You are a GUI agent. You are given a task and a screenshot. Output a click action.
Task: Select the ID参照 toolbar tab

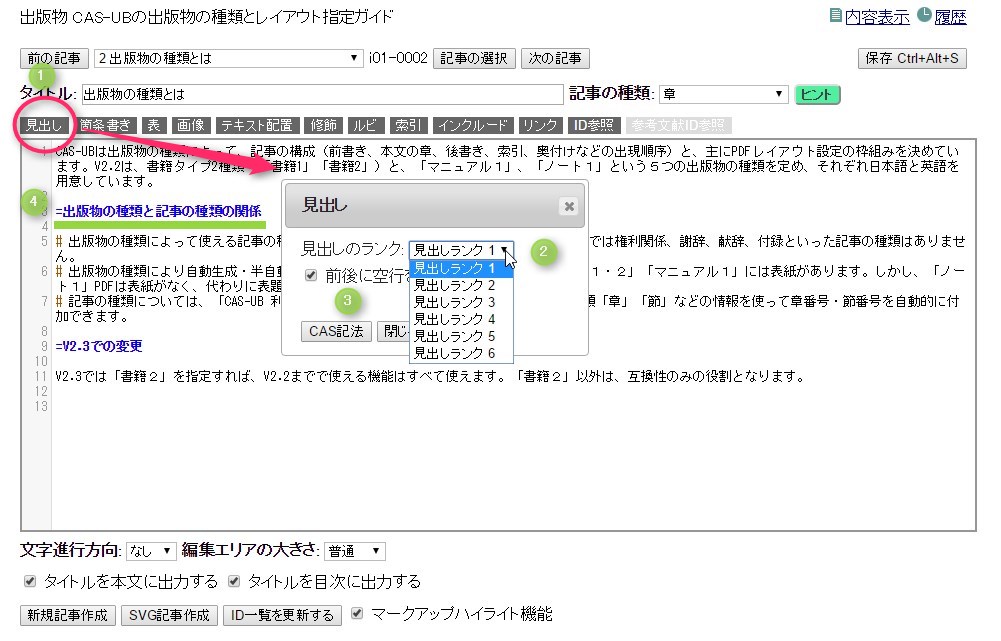point(593,125)
